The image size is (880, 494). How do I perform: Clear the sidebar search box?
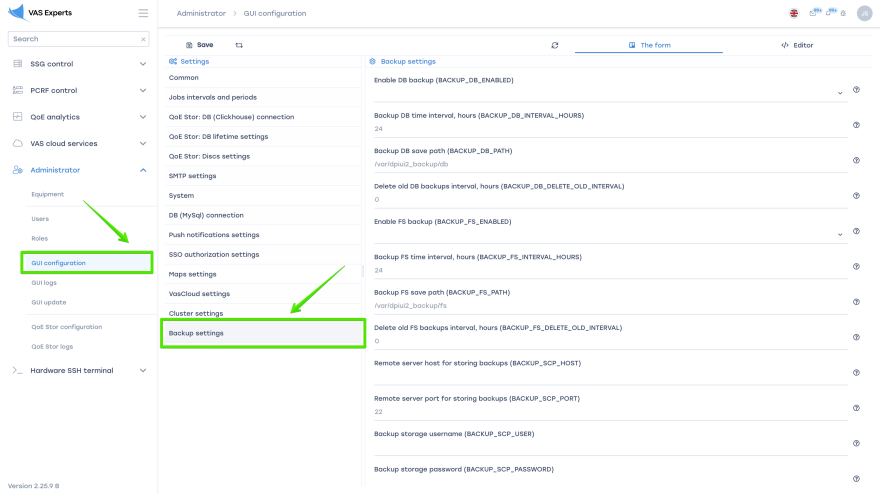coord(143,39)
